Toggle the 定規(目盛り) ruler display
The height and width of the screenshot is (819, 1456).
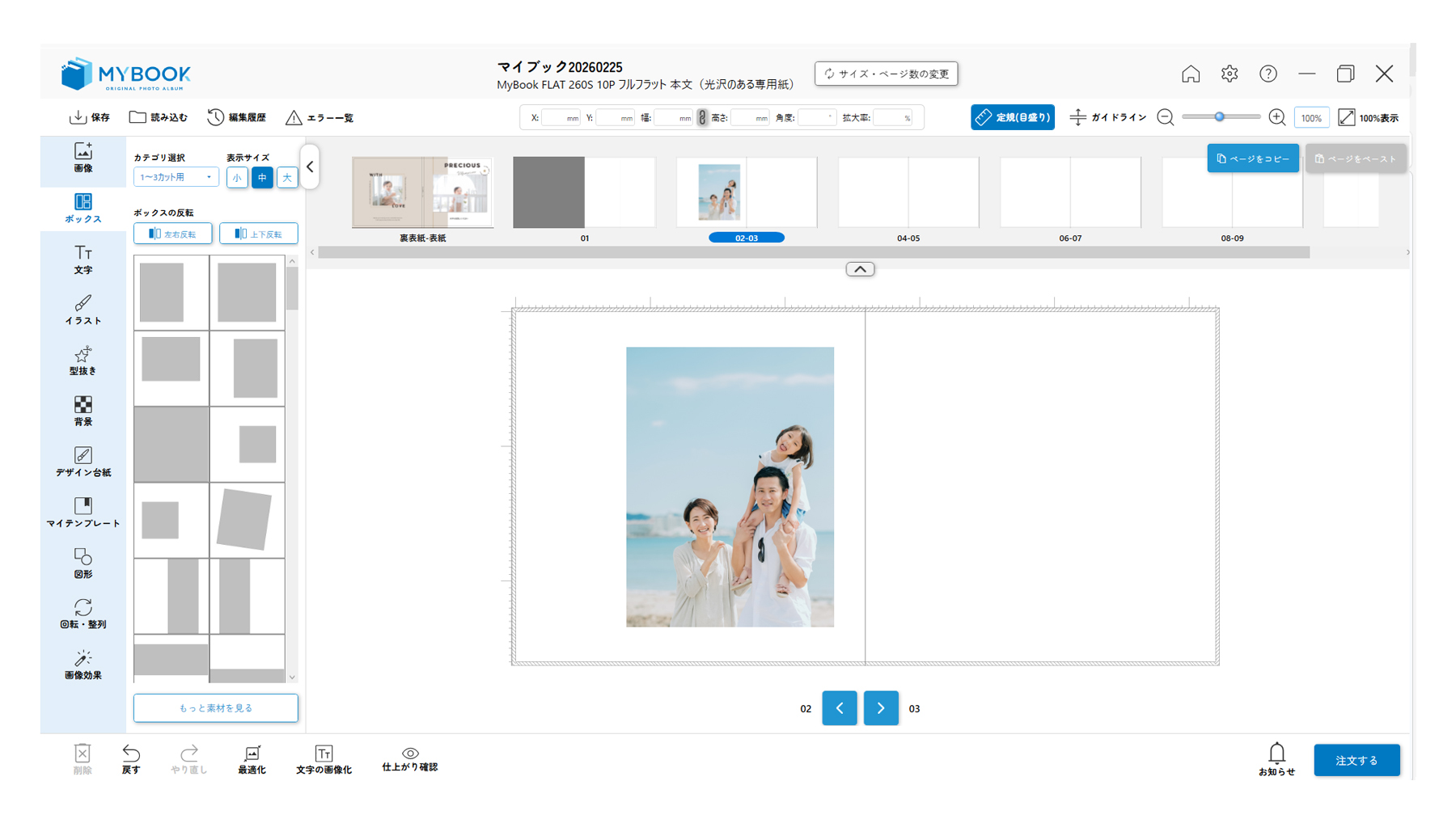point(1013,117)
